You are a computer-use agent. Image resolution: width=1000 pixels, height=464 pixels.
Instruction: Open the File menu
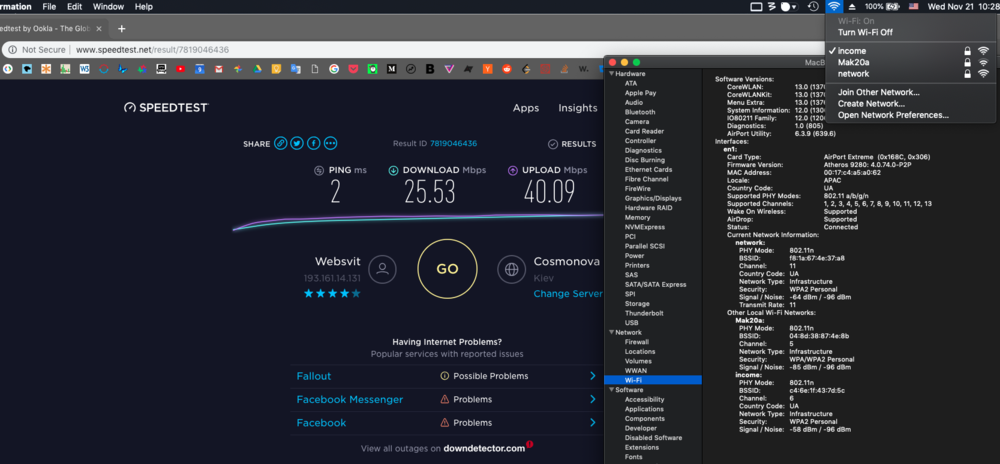coord(49,6)
